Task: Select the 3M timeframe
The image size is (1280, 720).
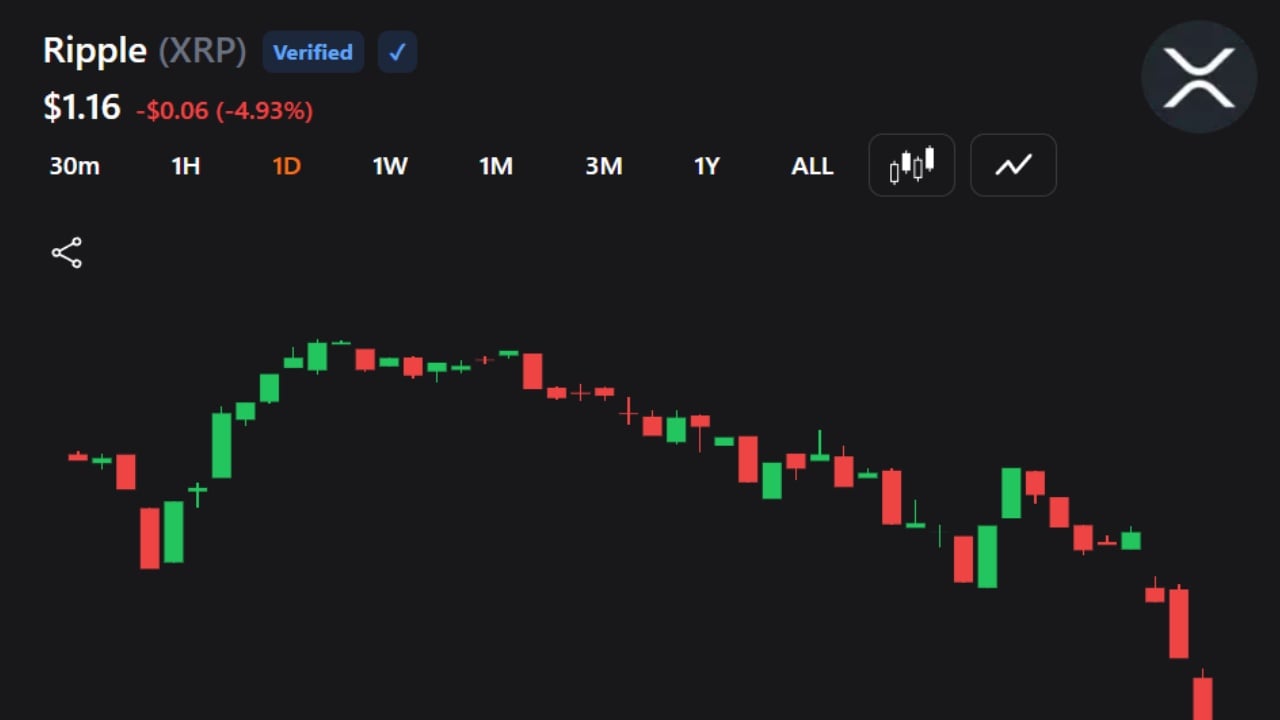Action: coord(604,166)
